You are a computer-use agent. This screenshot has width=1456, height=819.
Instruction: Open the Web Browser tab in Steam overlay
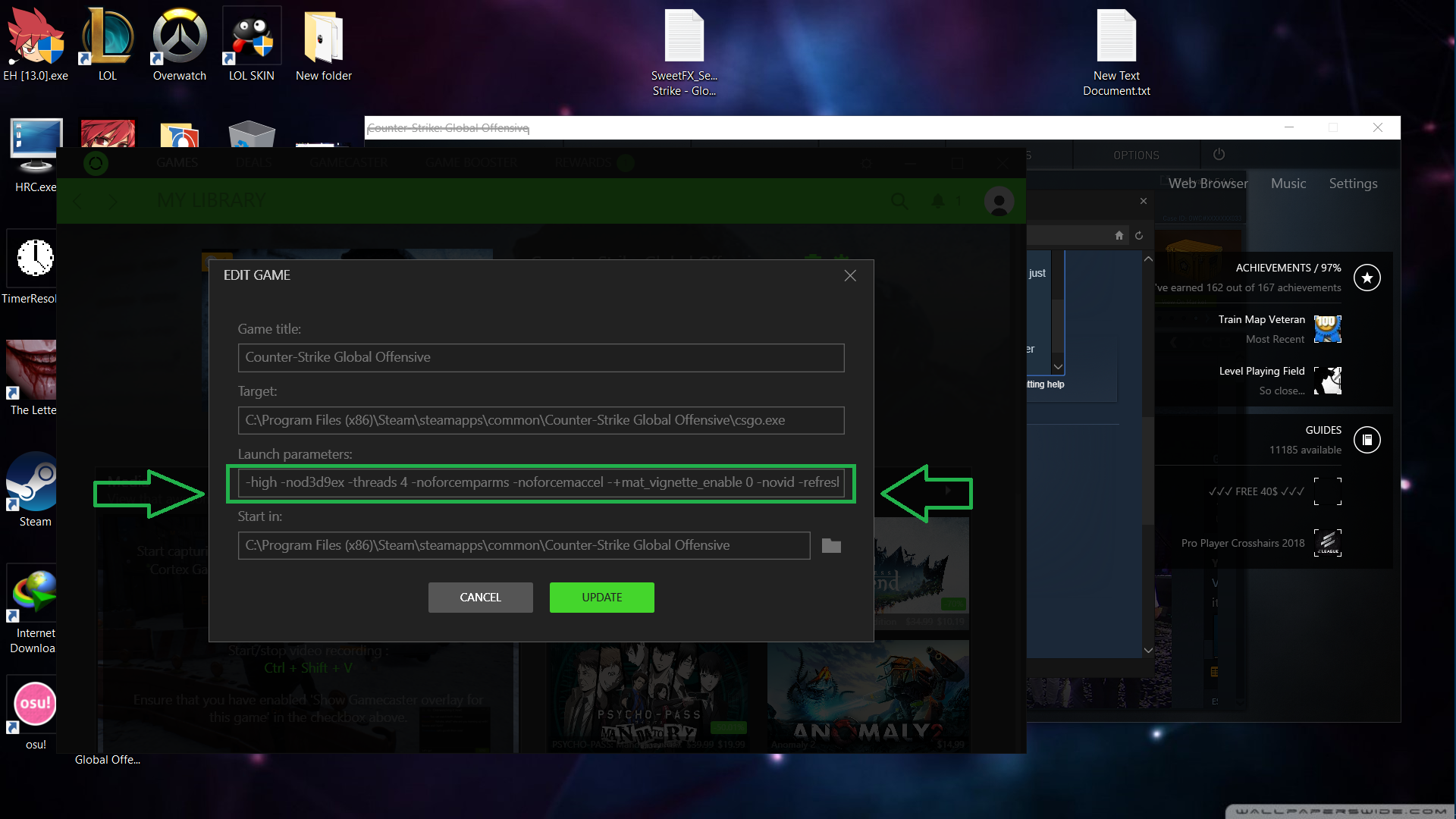(x=1208, y=184)
